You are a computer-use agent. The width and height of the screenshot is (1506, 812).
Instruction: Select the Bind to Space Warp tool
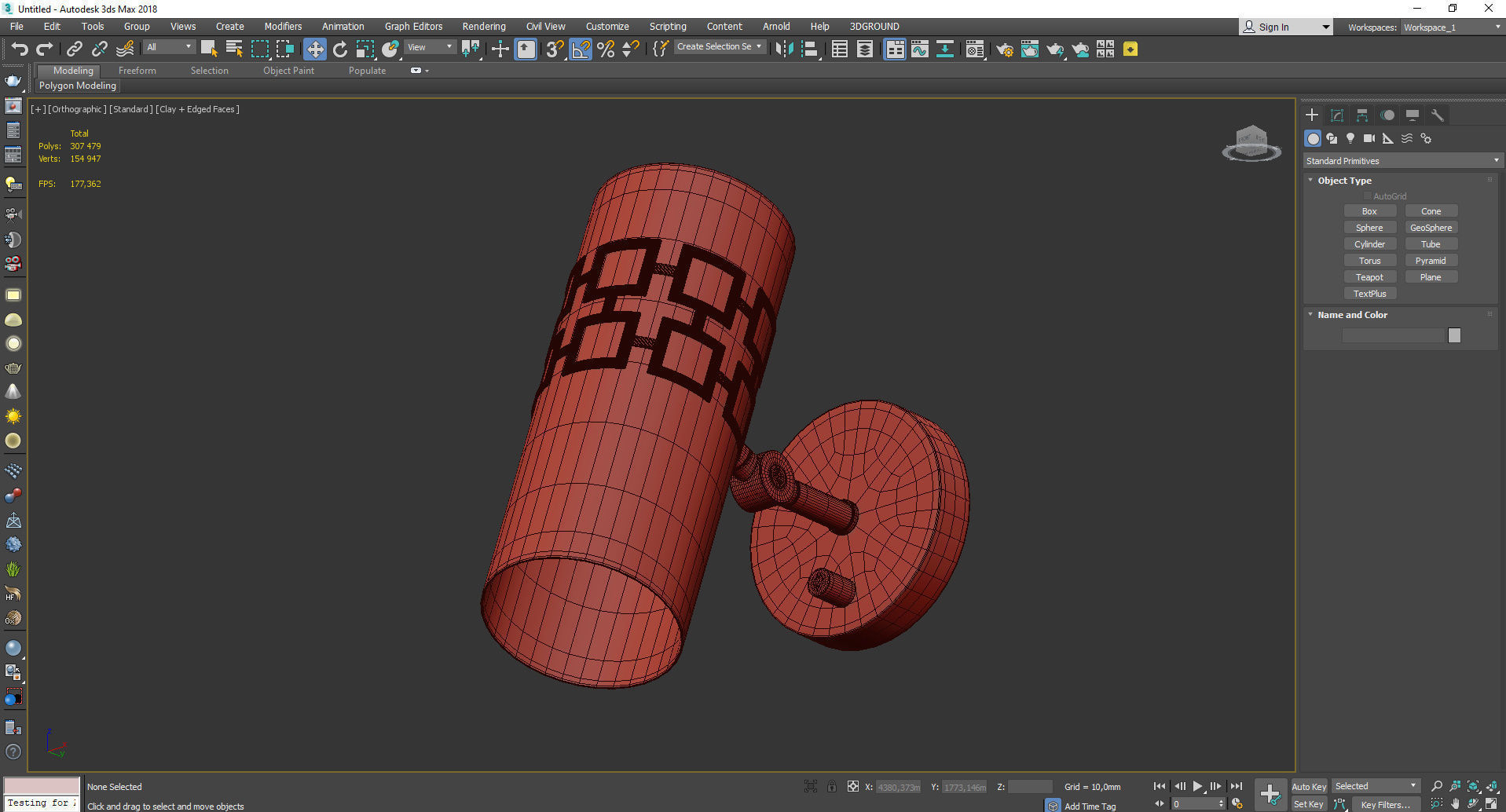tap(125, 49)
